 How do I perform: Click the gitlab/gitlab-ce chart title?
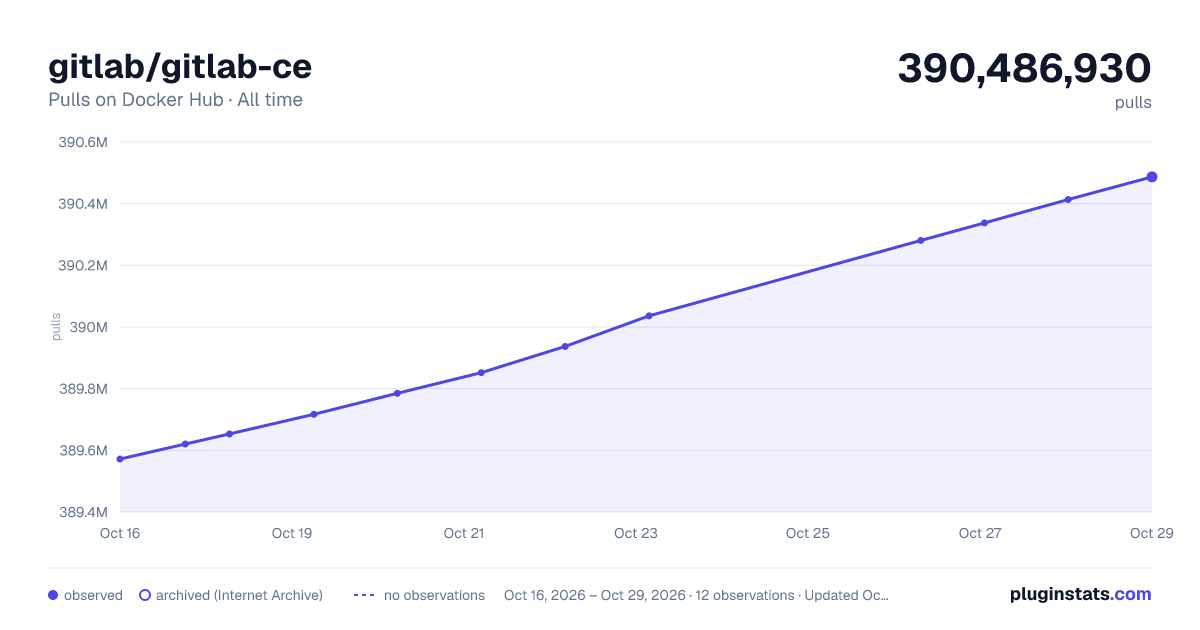coord(180,67)
